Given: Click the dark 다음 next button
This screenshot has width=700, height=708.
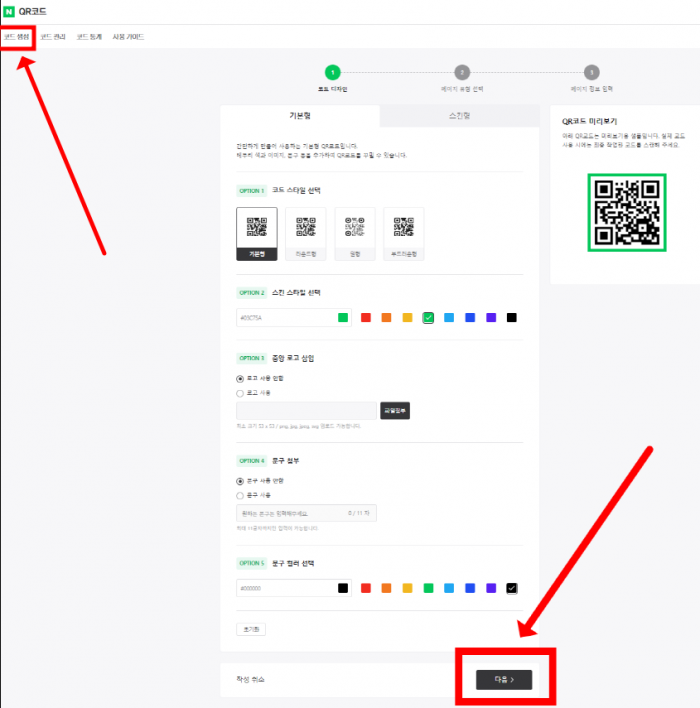Looking at the screenshot, I should pyautogui.click(x=504, y=680).
